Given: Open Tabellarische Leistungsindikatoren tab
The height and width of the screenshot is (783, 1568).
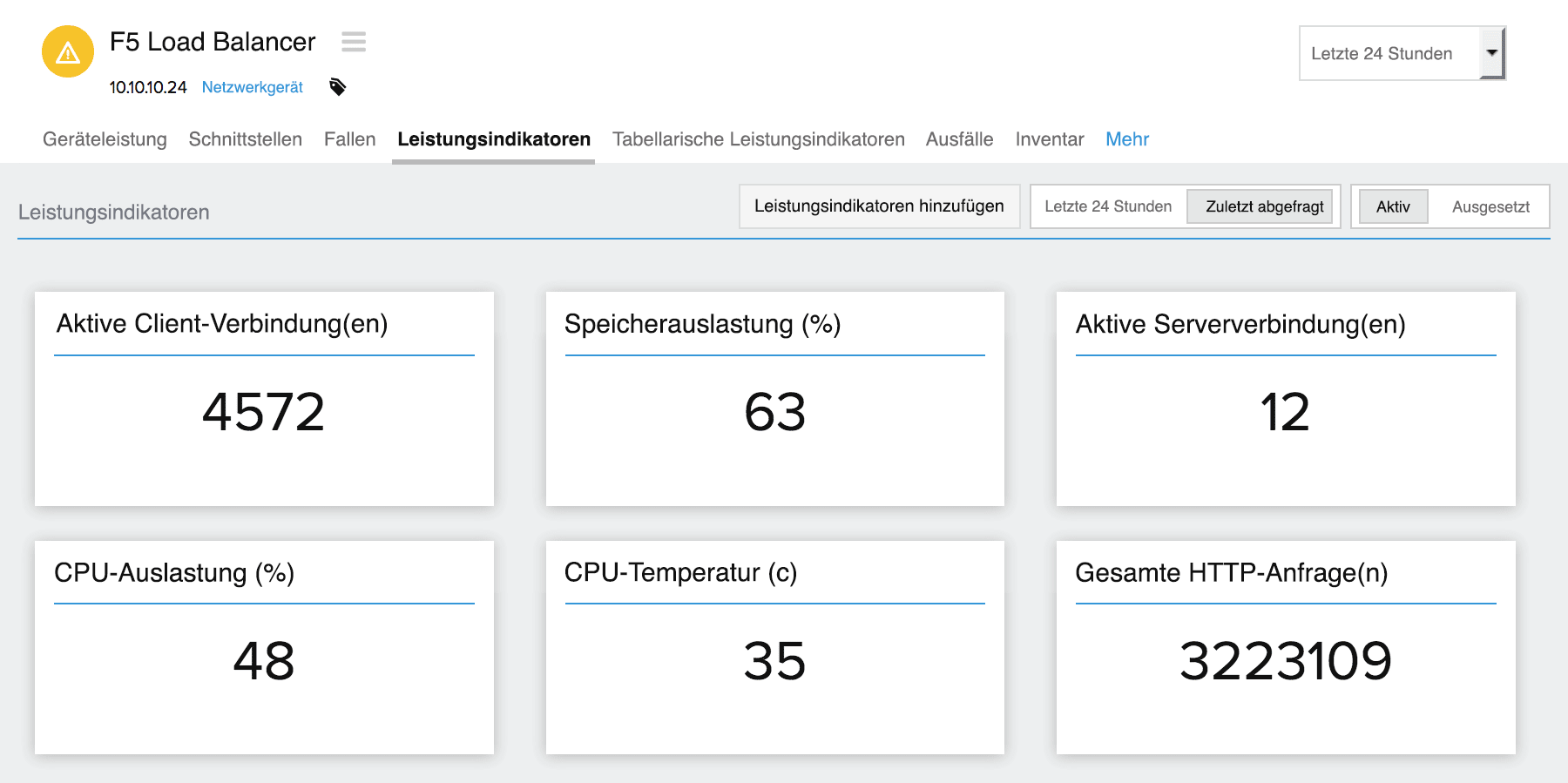Looking at the screenshot, I should coord(759,139).
